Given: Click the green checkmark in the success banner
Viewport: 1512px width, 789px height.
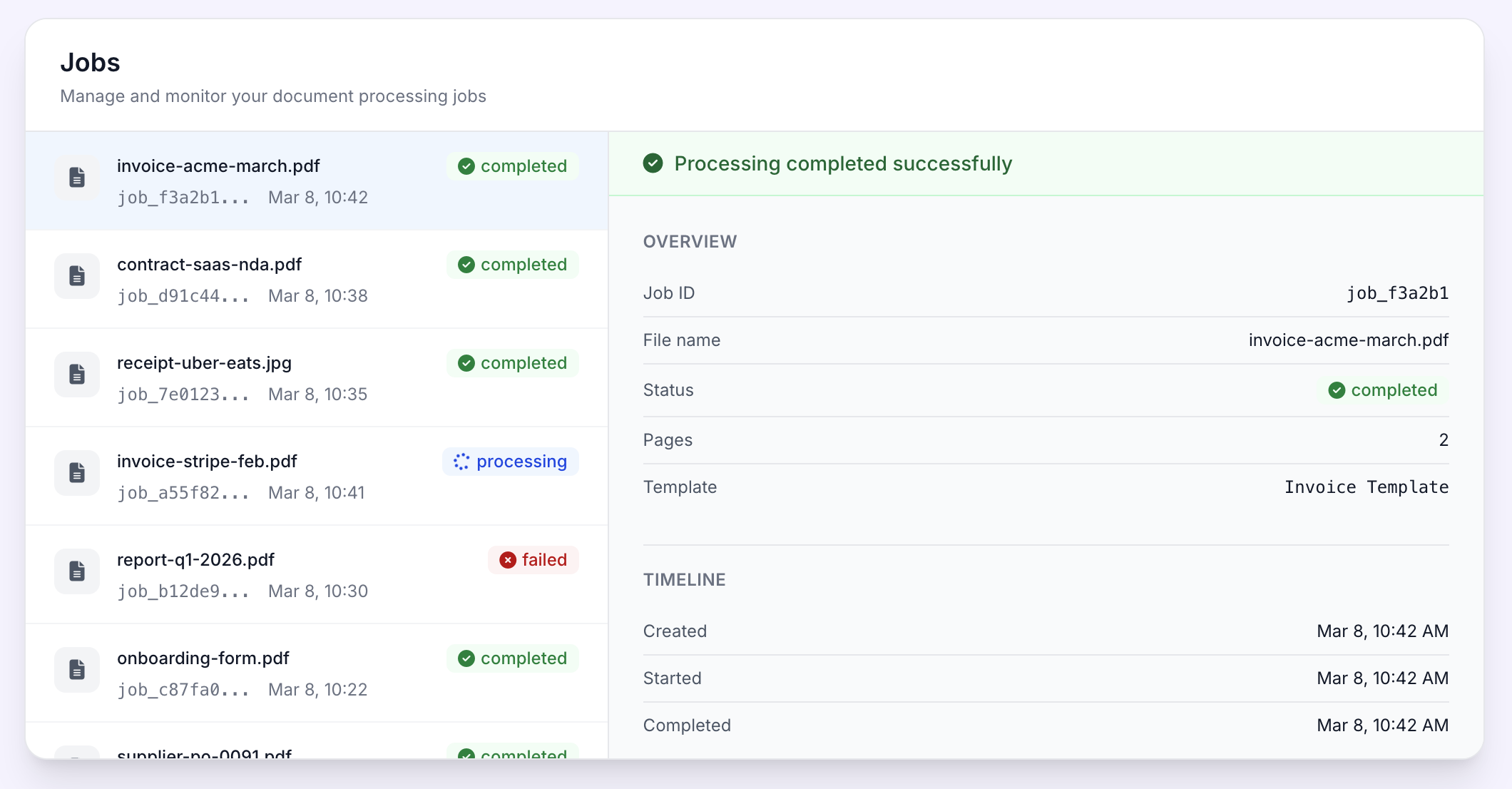Looking at the screenshot, I should [x=653, y=163].
